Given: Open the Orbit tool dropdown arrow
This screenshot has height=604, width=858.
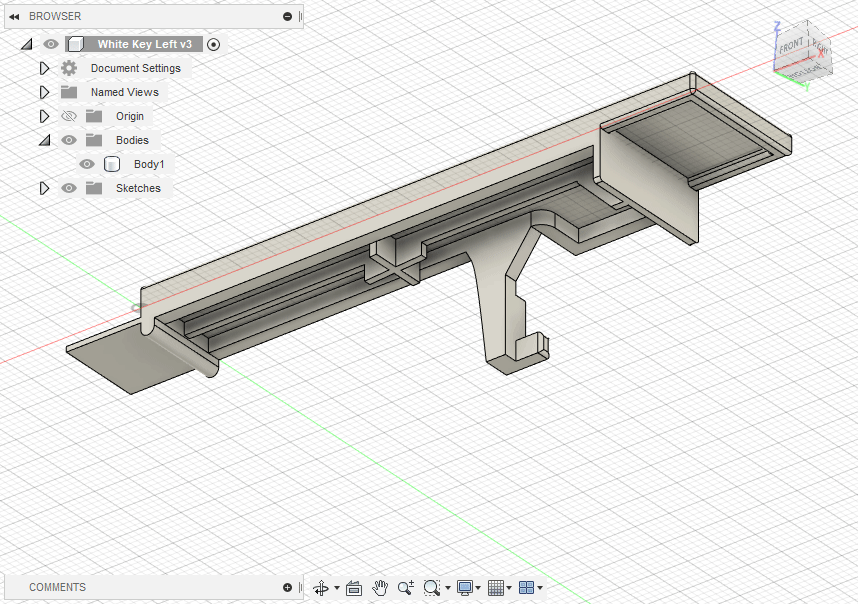Looking at the screenshot, I should [337, 588].
